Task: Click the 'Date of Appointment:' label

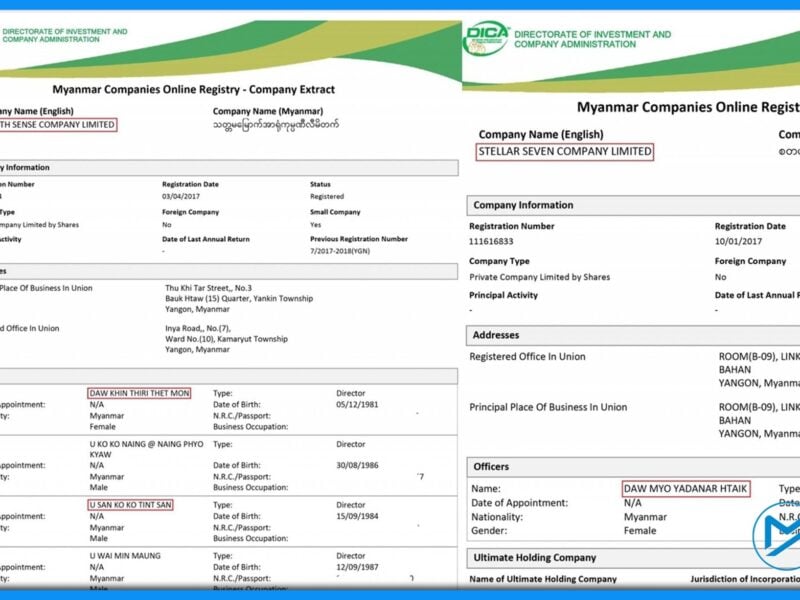Action: click(519, 503)
